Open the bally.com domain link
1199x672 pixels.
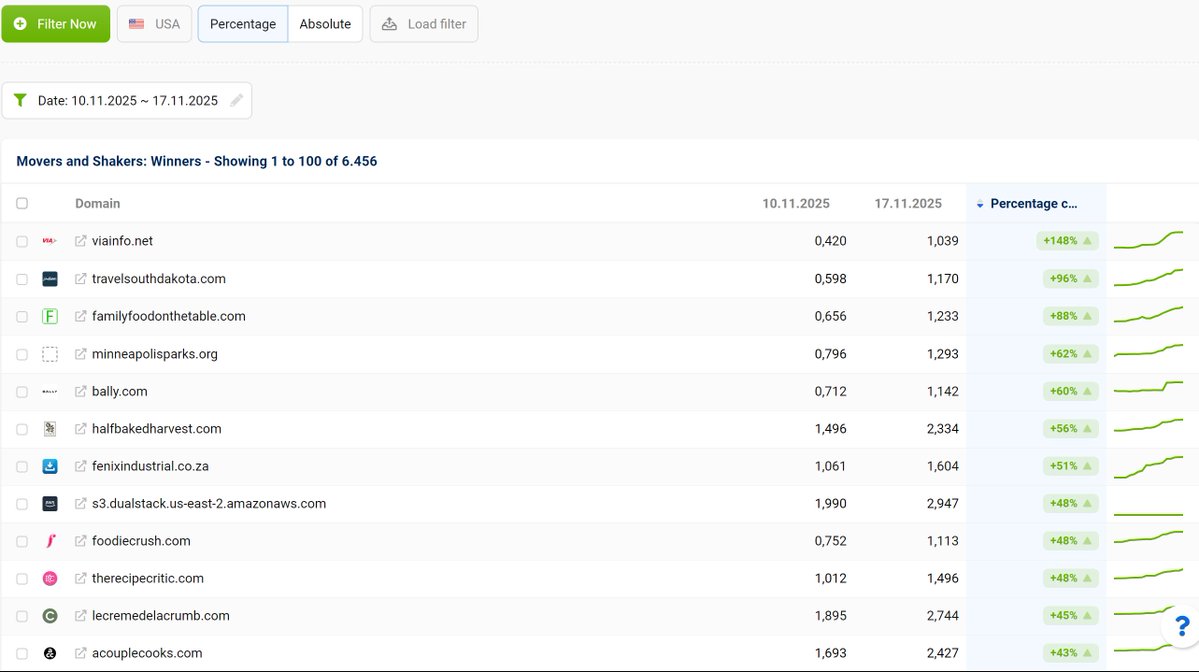click(119, 391)
